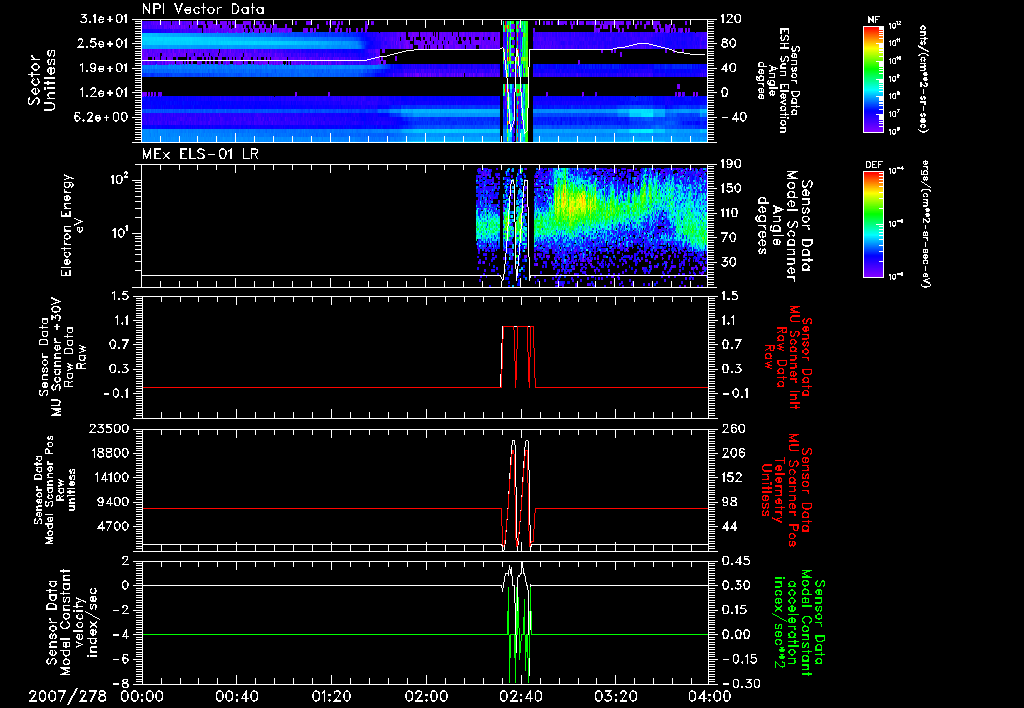Viewport: 1024px width, 708px height.
Task: Select the NF color scale bar
Action: point(873,79)
